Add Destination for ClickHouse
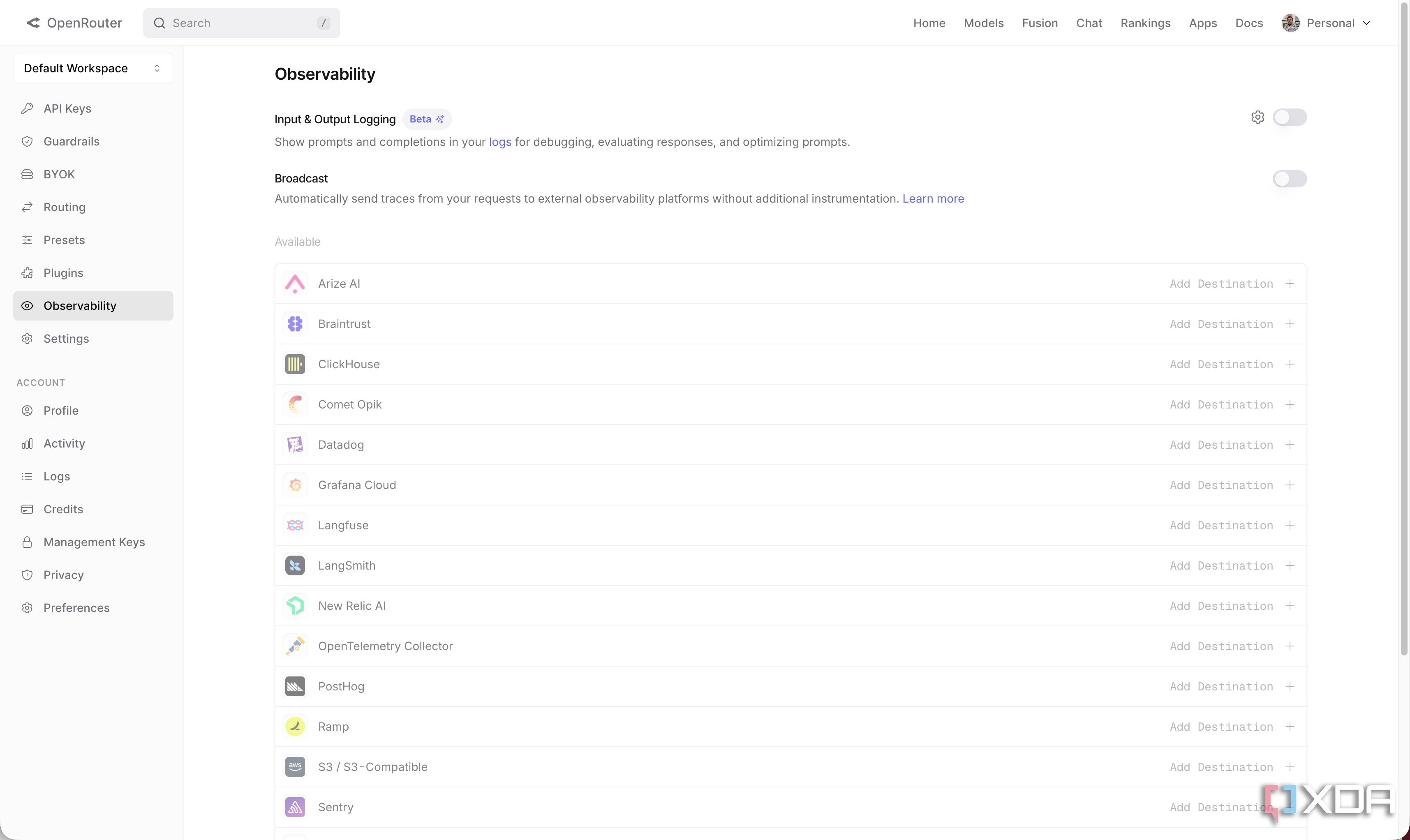The height and width of the screenshot is (840, 1410). click(1232, 364)
